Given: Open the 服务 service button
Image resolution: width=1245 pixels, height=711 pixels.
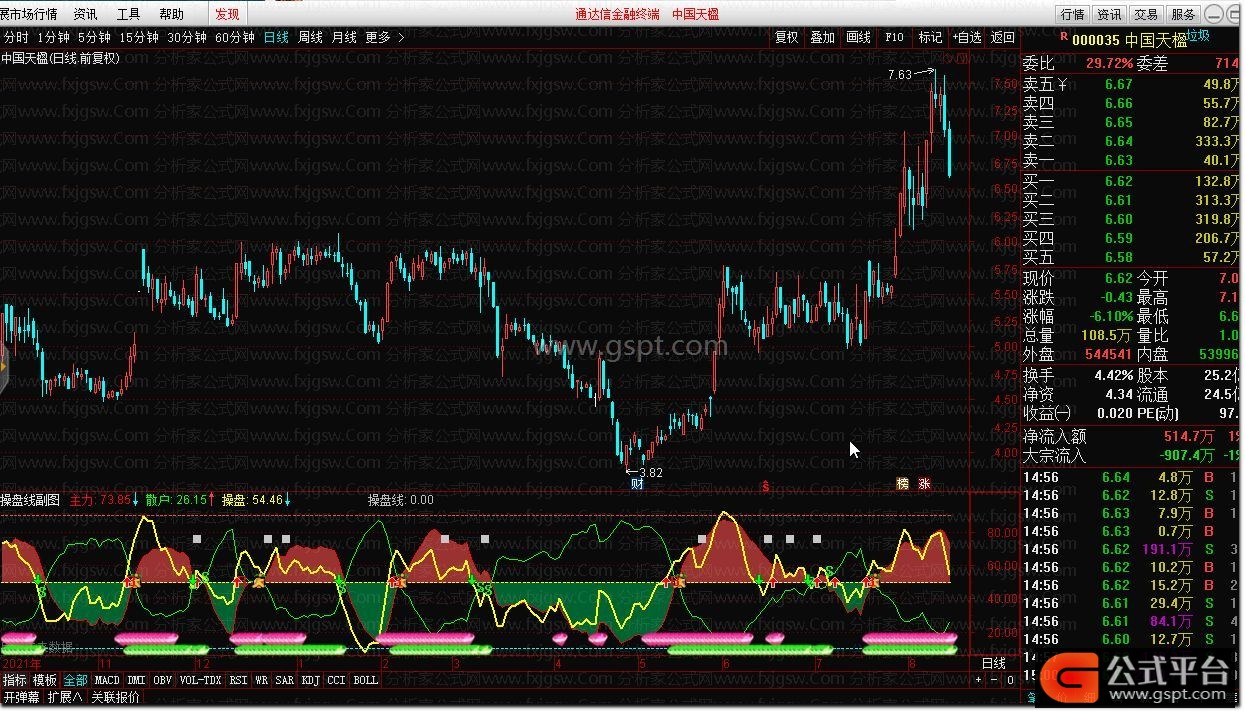Looking at the screenshot, I should pyautogui.click(x=1183, y=14).
